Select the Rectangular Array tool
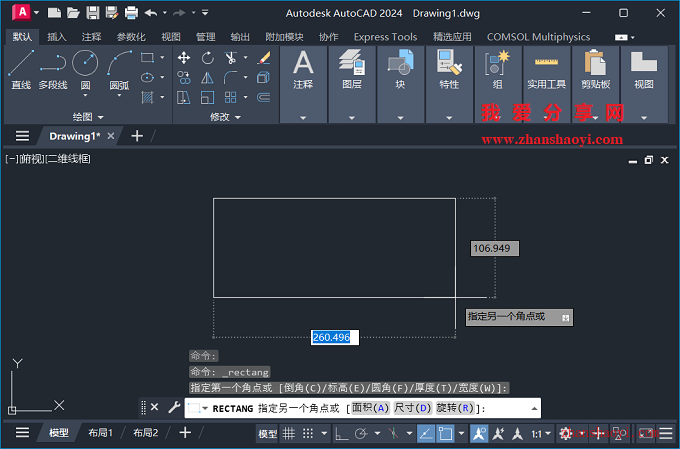 tap(231, 98)
